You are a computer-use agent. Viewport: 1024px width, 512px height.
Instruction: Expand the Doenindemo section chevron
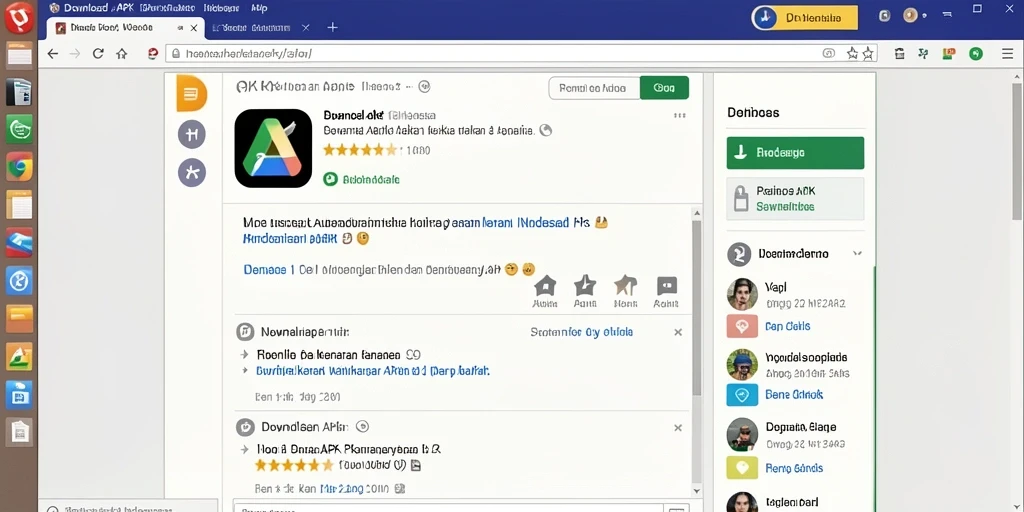[x=857, y=253]
